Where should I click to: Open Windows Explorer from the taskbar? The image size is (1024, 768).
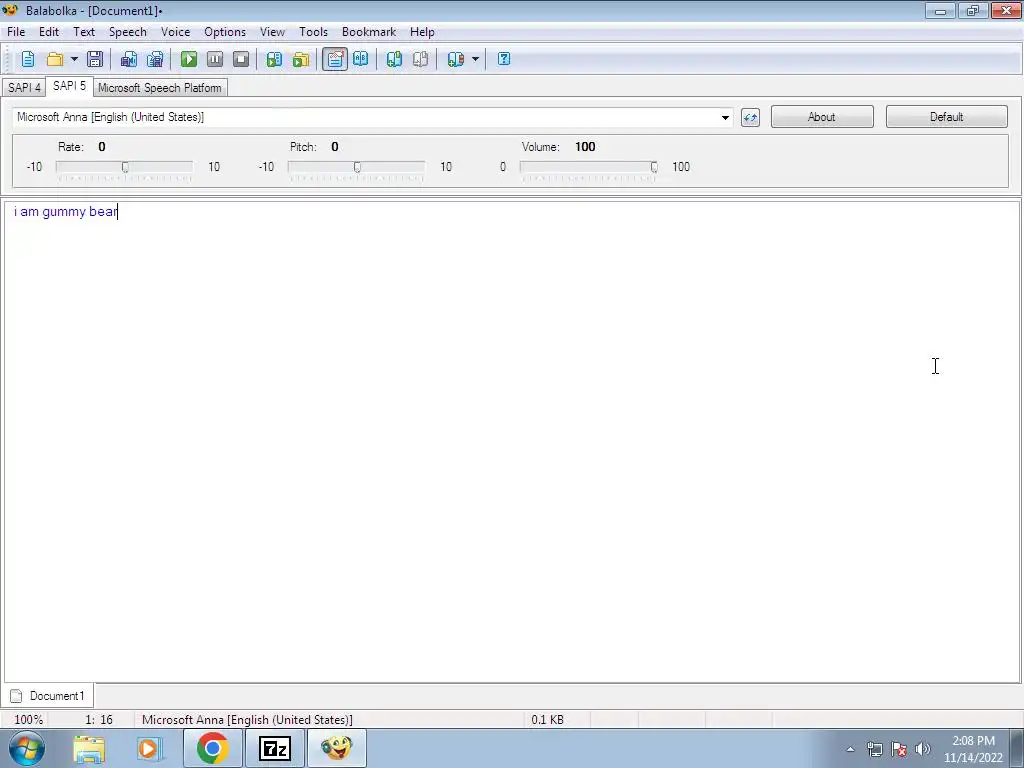[89, 748]
